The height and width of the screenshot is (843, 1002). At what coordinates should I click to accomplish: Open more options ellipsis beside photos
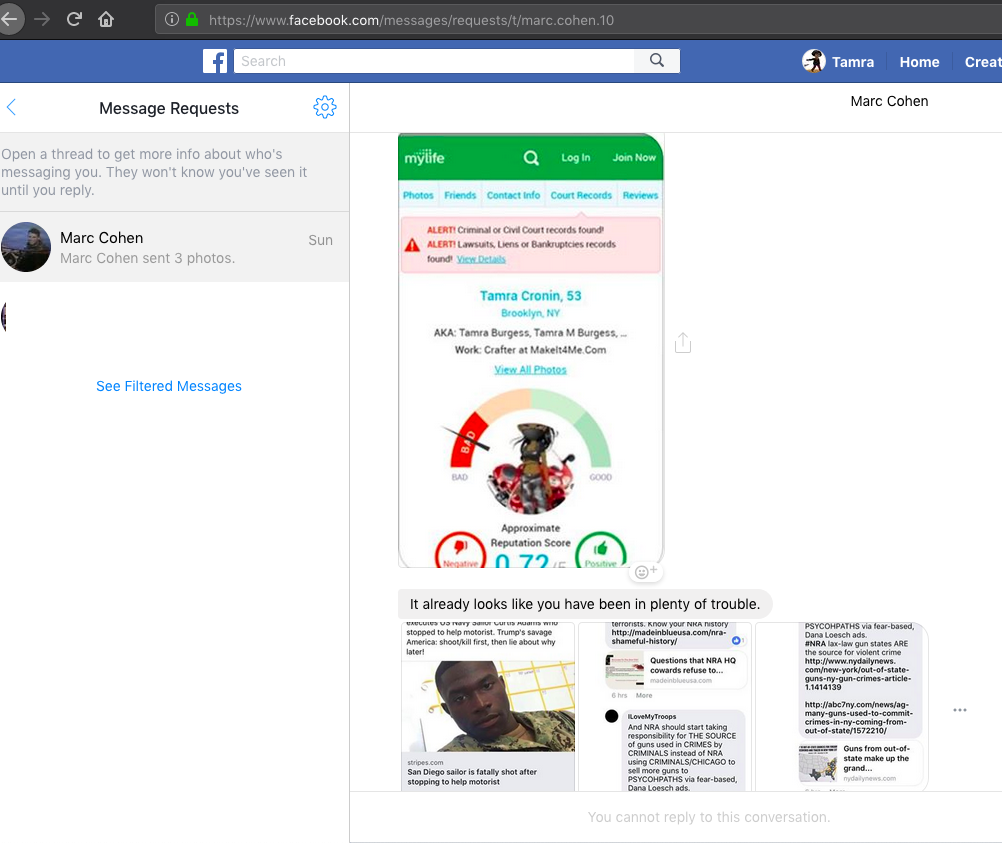point(960,710)
